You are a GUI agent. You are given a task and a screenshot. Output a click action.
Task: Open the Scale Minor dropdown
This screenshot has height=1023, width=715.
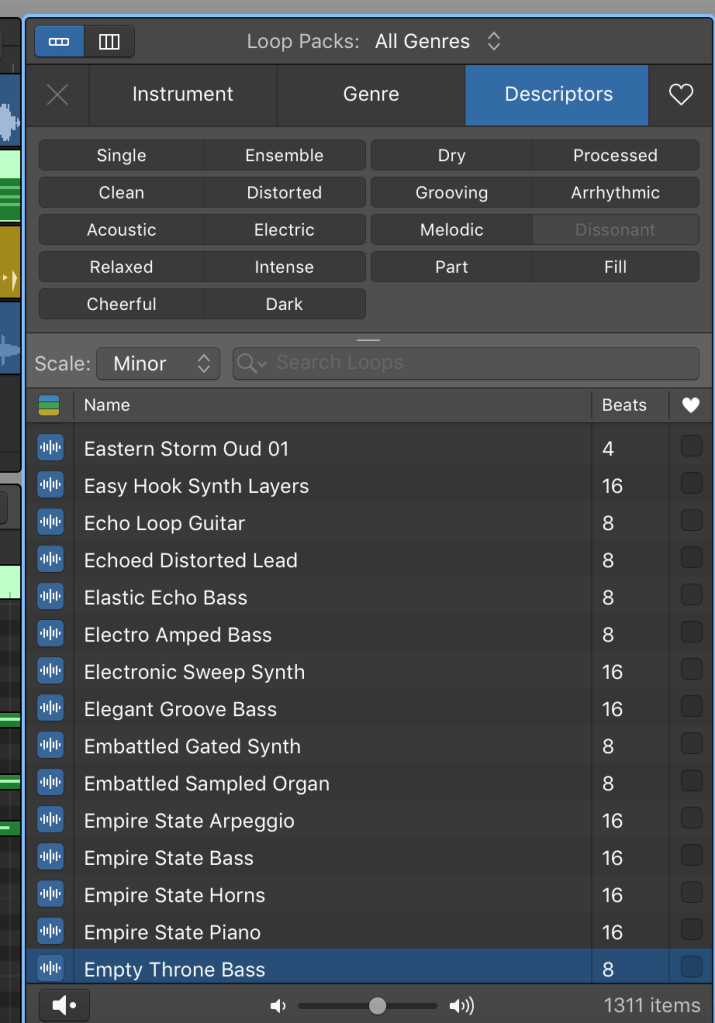click(158, 364)
